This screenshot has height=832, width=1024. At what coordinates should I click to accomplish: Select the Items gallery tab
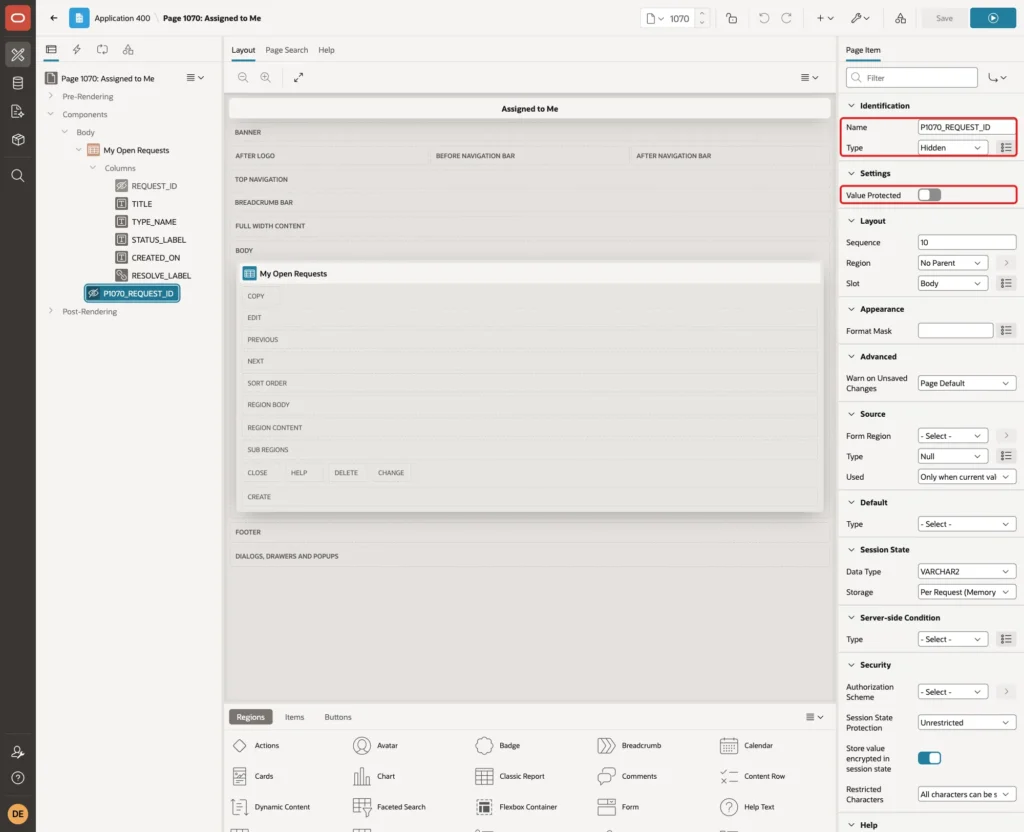pos(295,717)
